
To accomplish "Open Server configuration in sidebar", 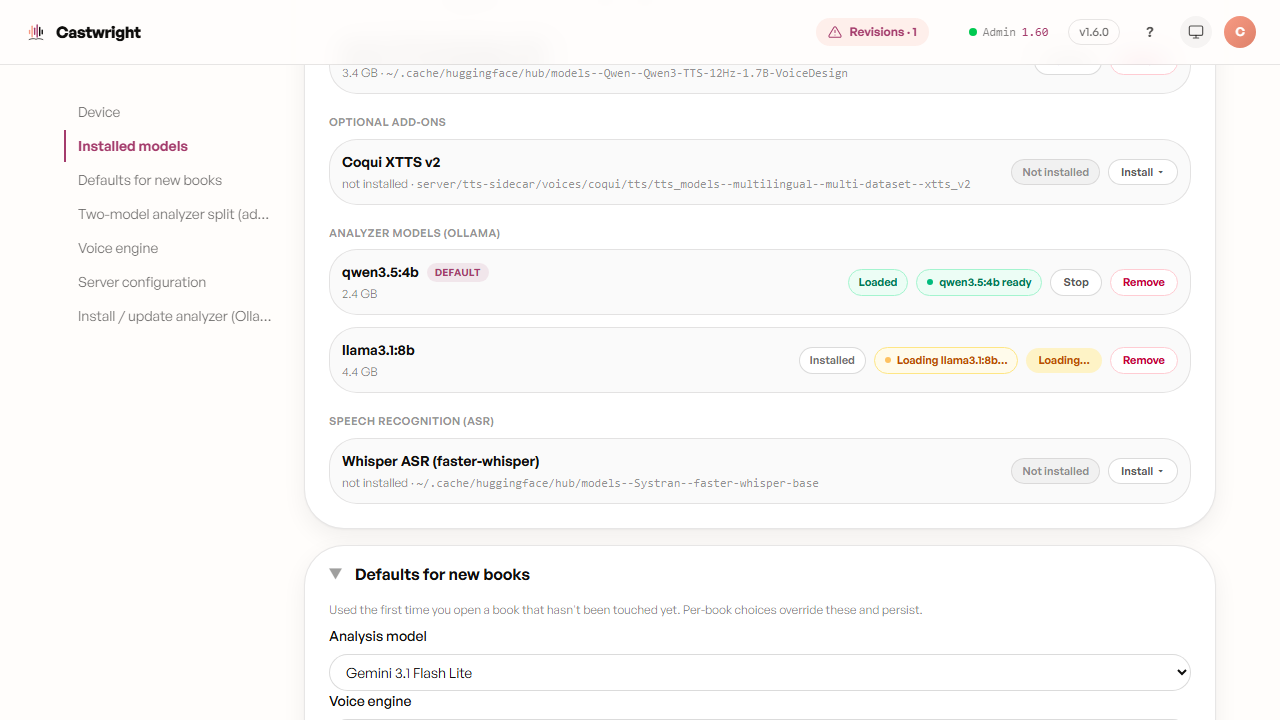I will click(x=142, y=282).
